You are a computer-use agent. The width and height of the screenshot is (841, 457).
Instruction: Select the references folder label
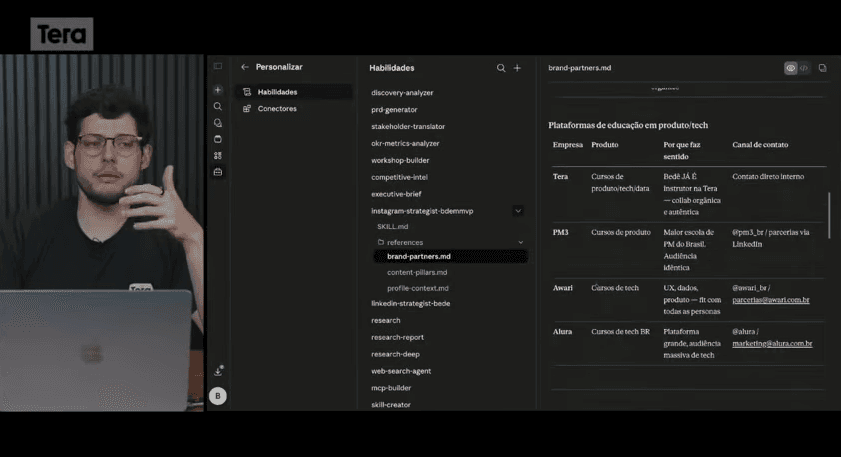click(405, 242)
